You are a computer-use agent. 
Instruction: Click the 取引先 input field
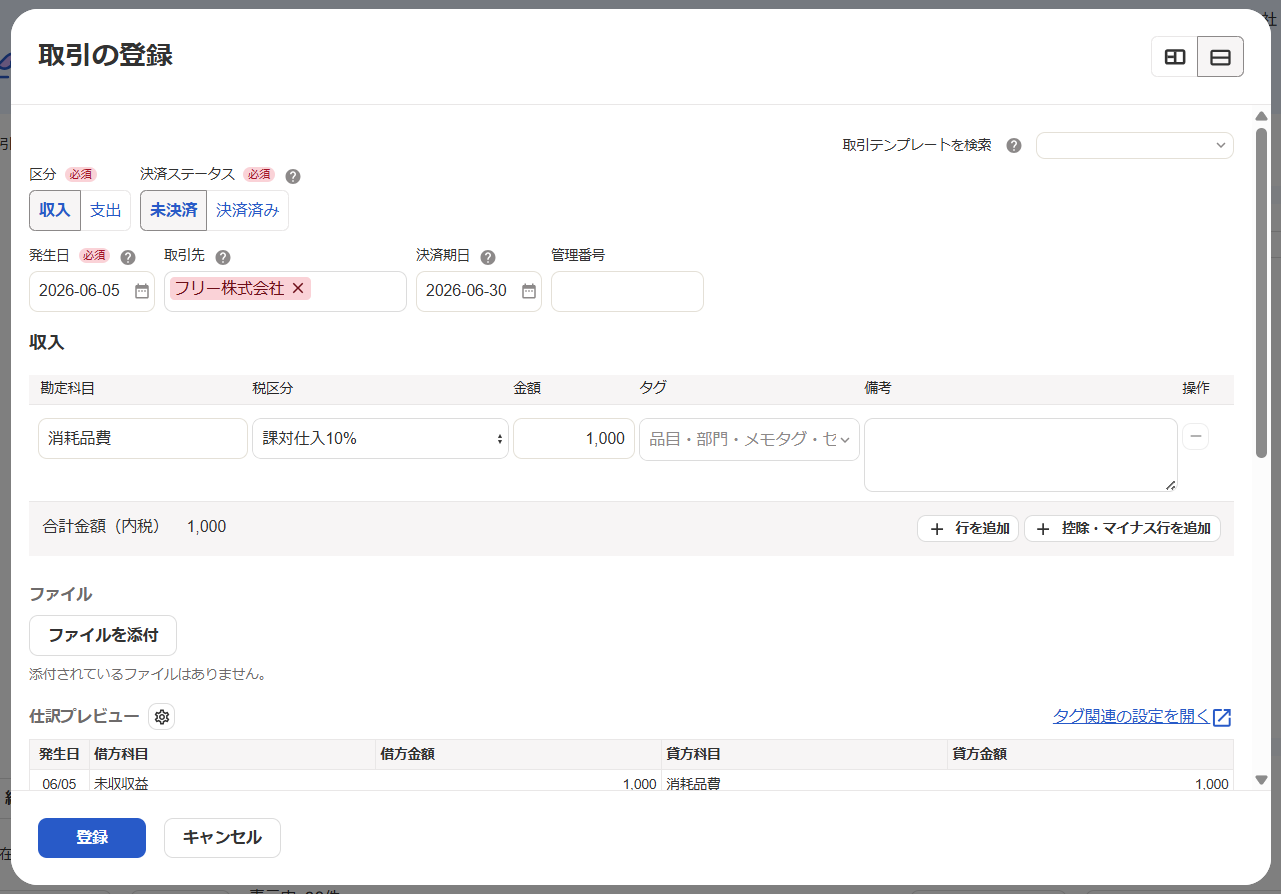pyautogui.click(x=285, y=291)
